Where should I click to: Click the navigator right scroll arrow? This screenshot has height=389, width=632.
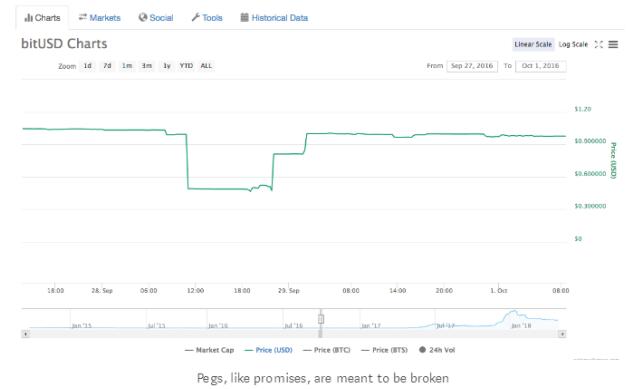click(562, 334)
